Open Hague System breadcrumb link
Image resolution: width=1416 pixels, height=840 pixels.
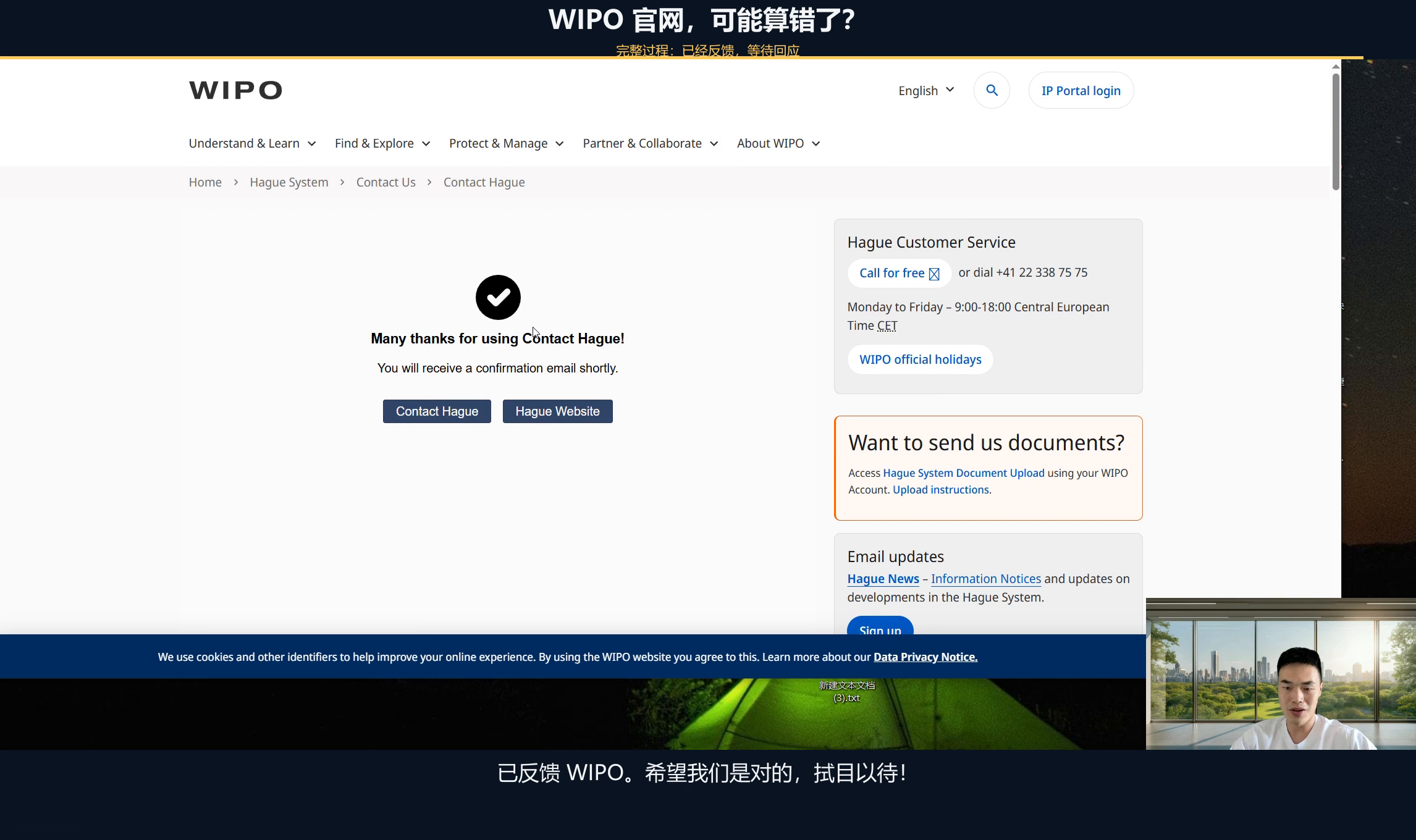289,182
